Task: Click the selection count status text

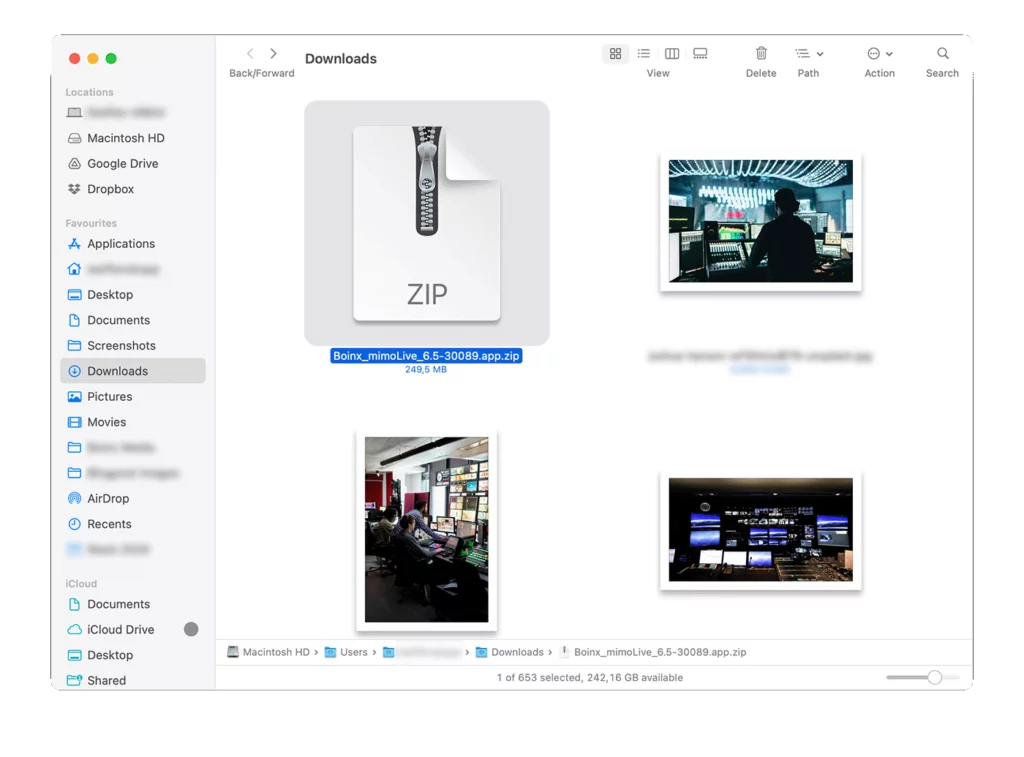Action: point(590,677)
